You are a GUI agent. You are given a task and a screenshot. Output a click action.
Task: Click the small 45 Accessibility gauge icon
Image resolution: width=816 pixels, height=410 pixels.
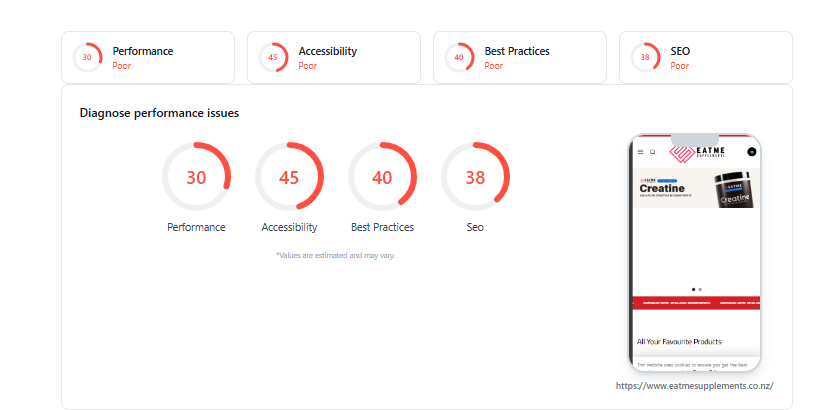273,57
